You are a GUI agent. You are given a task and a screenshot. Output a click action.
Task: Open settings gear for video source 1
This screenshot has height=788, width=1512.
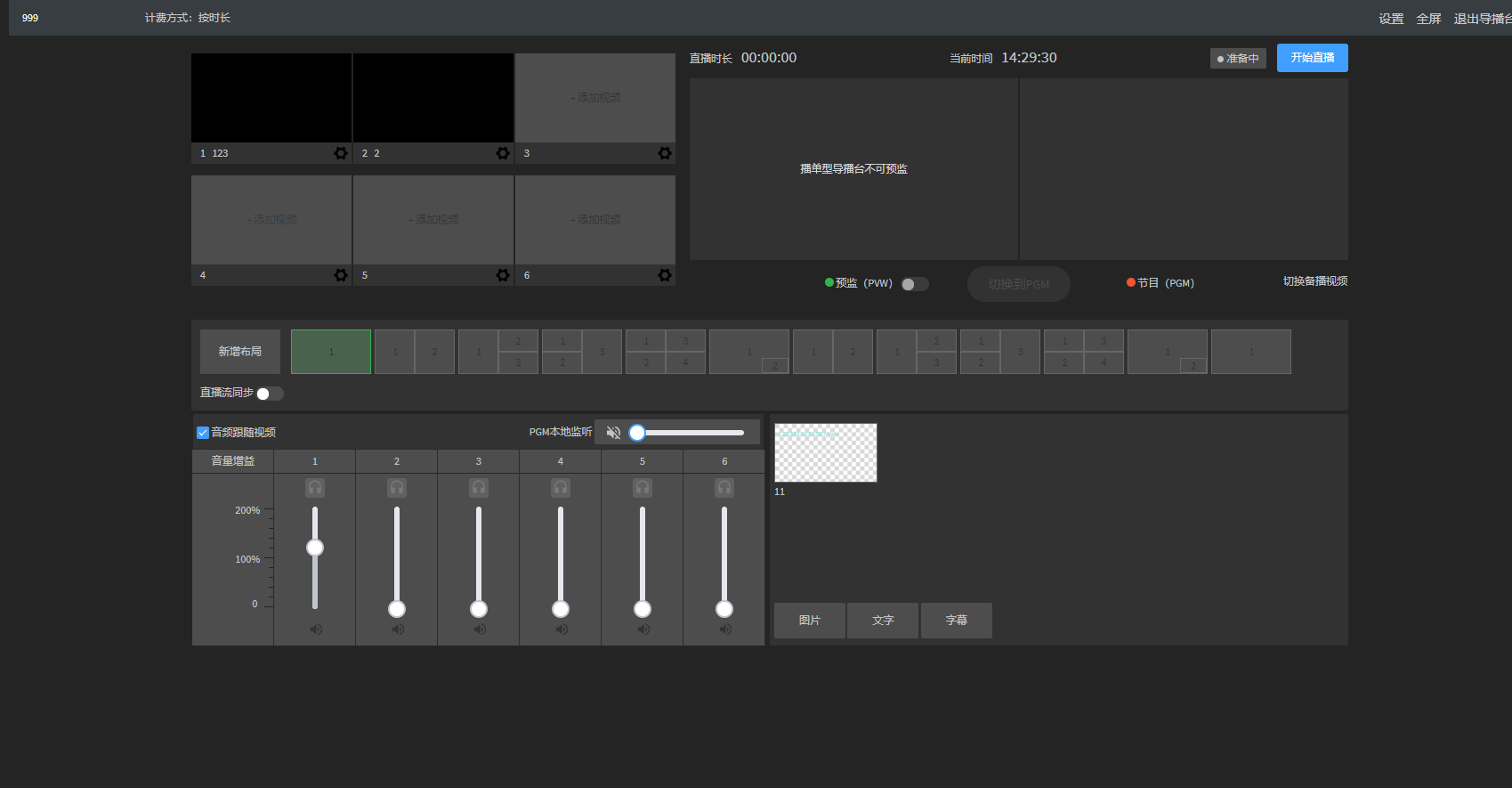tap(341, 153)
